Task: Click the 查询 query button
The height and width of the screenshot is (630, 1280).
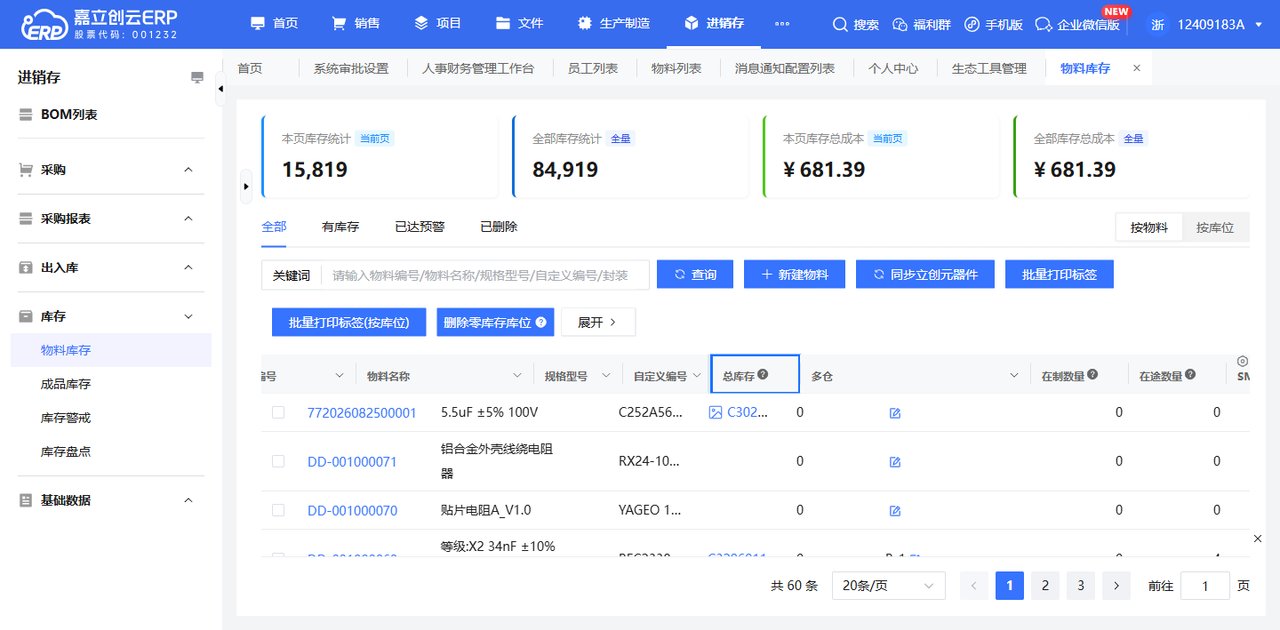Action: pyautogui.click(x=695, y=274)
